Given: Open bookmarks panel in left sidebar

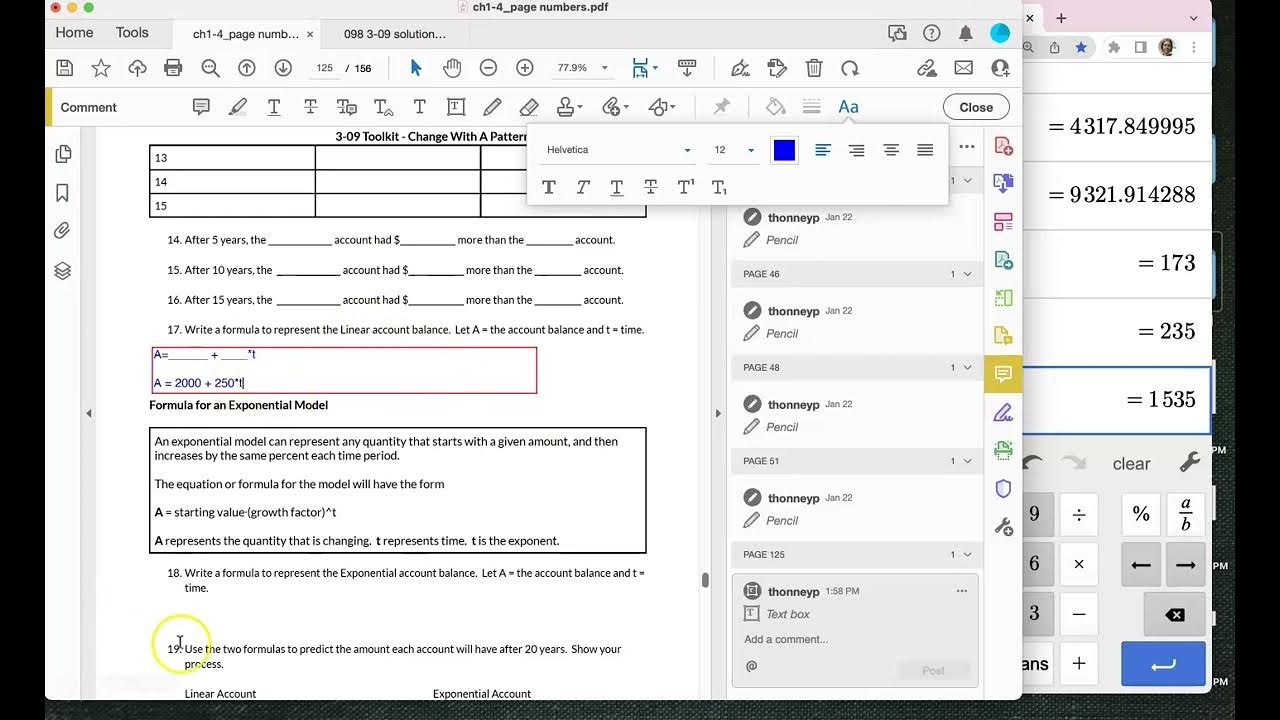Looking at the screenshot, I should click(62, 193).
